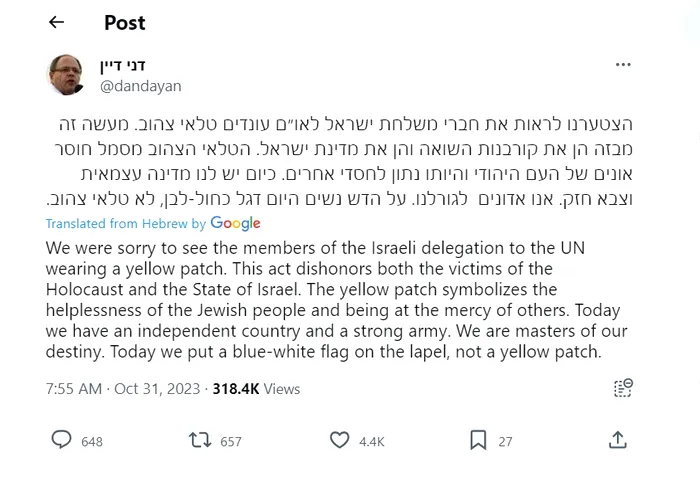Click the repost arrows icon
700x477 pixels.
point(200,440)
